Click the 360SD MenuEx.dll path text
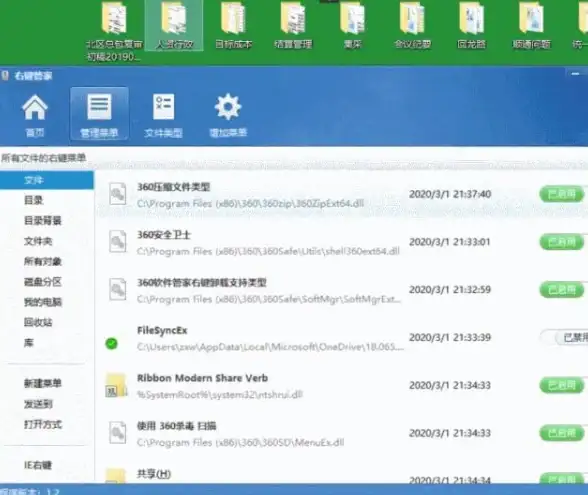Viewport: 588px width, 495px height. coord(240,442)
